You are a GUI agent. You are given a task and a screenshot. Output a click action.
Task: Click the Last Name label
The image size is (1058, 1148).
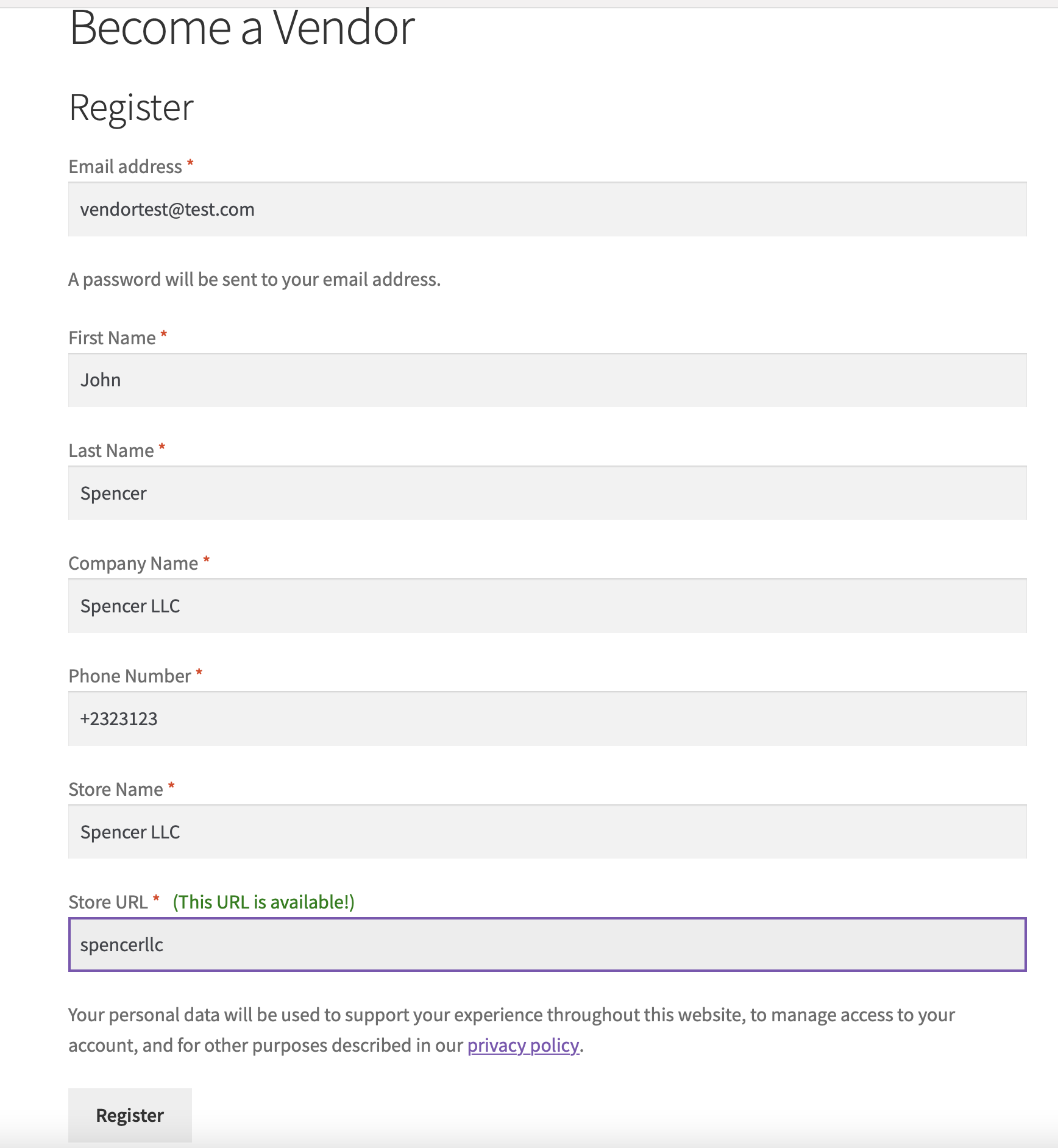click(x=111, y=450)
